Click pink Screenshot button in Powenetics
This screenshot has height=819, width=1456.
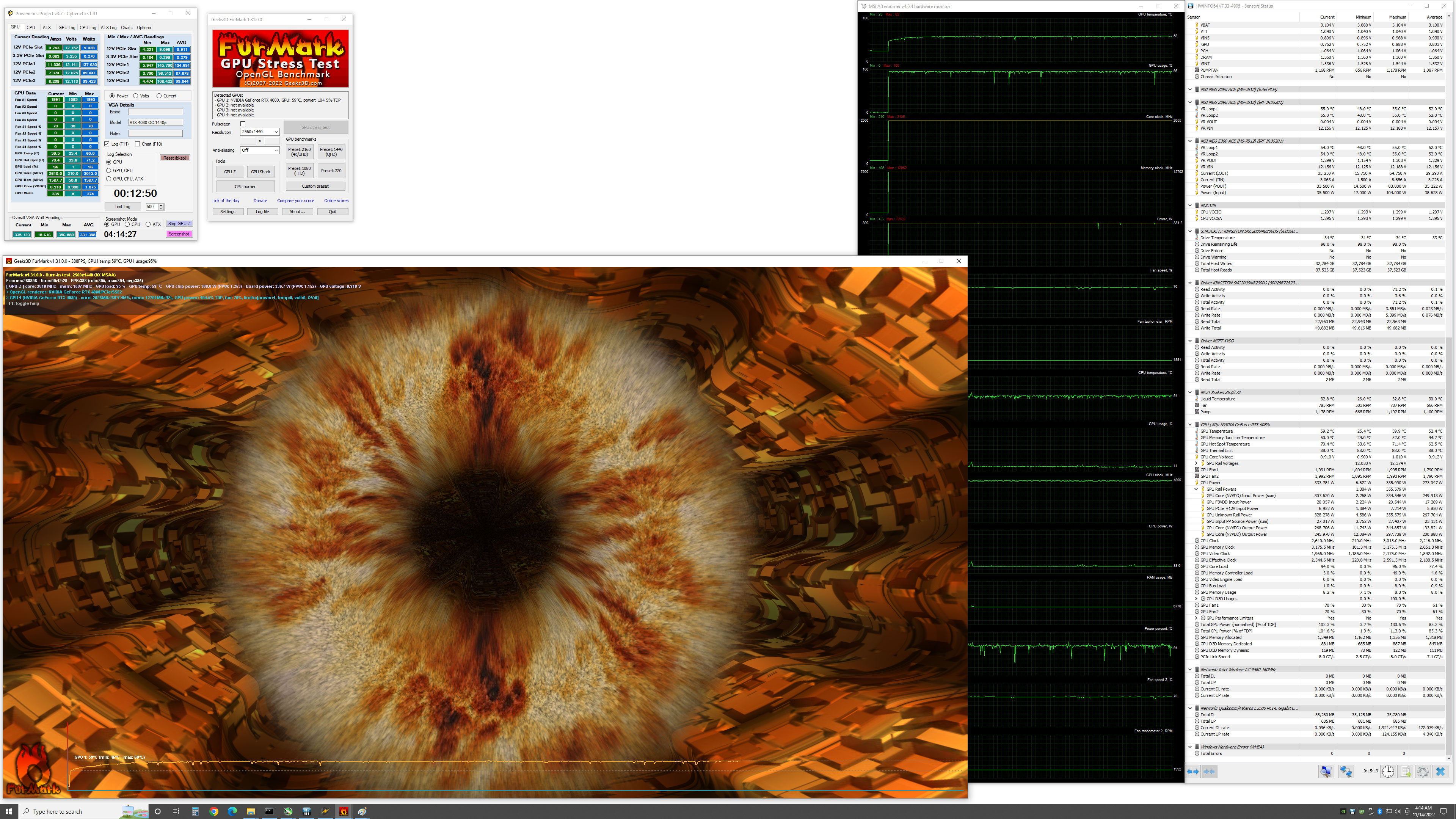[179, 234]
